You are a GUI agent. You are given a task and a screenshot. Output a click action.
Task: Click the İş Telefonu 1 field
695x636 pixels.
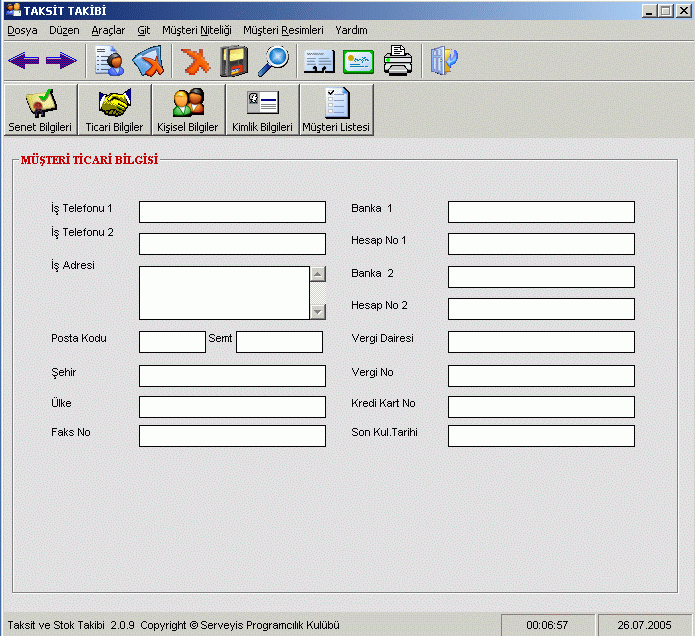[232, 212]
